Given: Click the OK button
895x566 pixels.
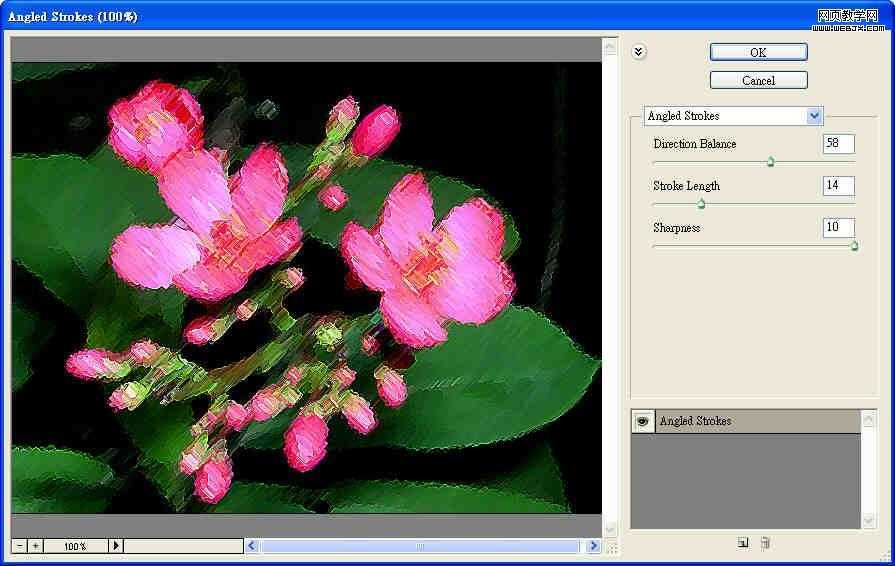Looking at the screenshot, I should (758, 52).
